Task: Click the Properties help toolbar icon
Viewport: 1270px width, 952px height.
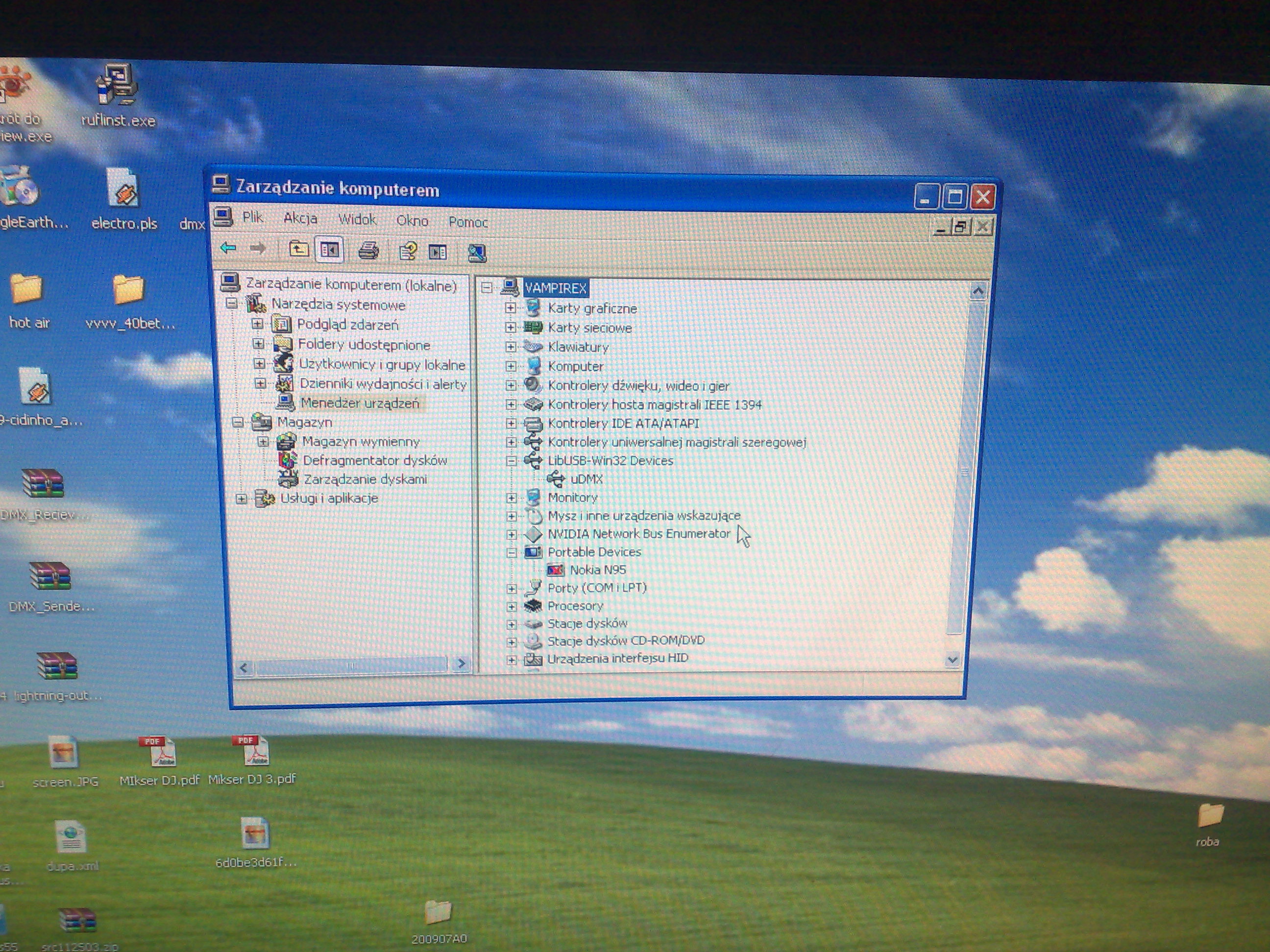Action: tap(408, 251)
